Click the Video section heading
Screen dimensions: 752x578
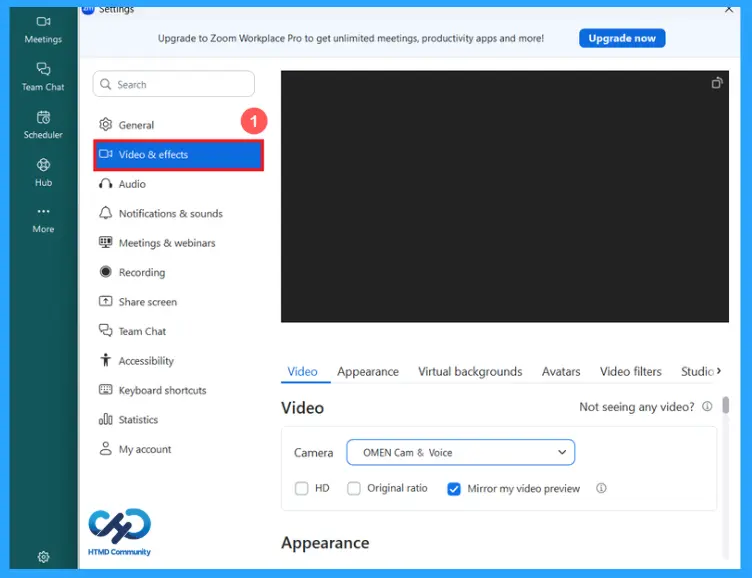(x=302, y=408)
